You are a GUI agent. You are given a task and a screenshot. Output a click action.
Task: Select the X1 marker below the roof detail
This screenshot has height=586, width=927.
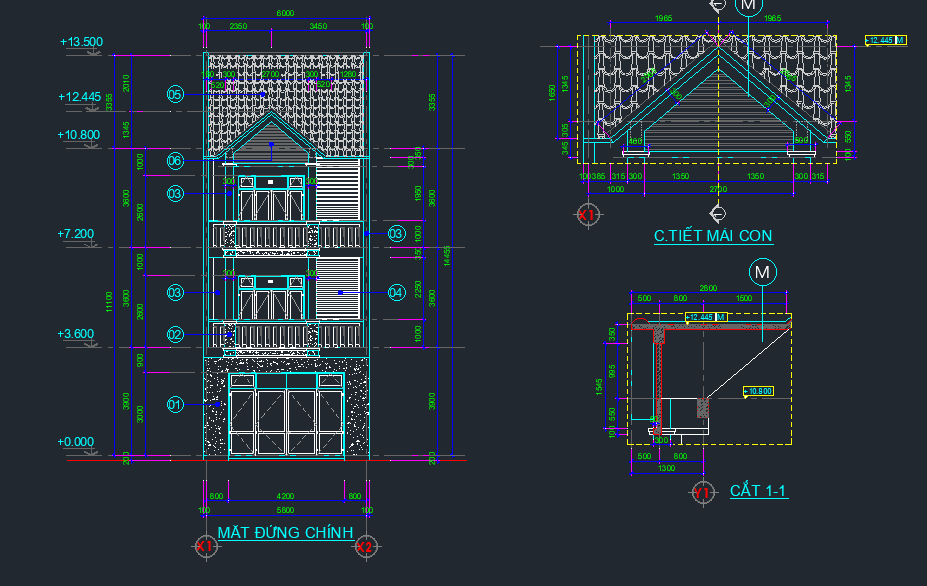(587, 214)
